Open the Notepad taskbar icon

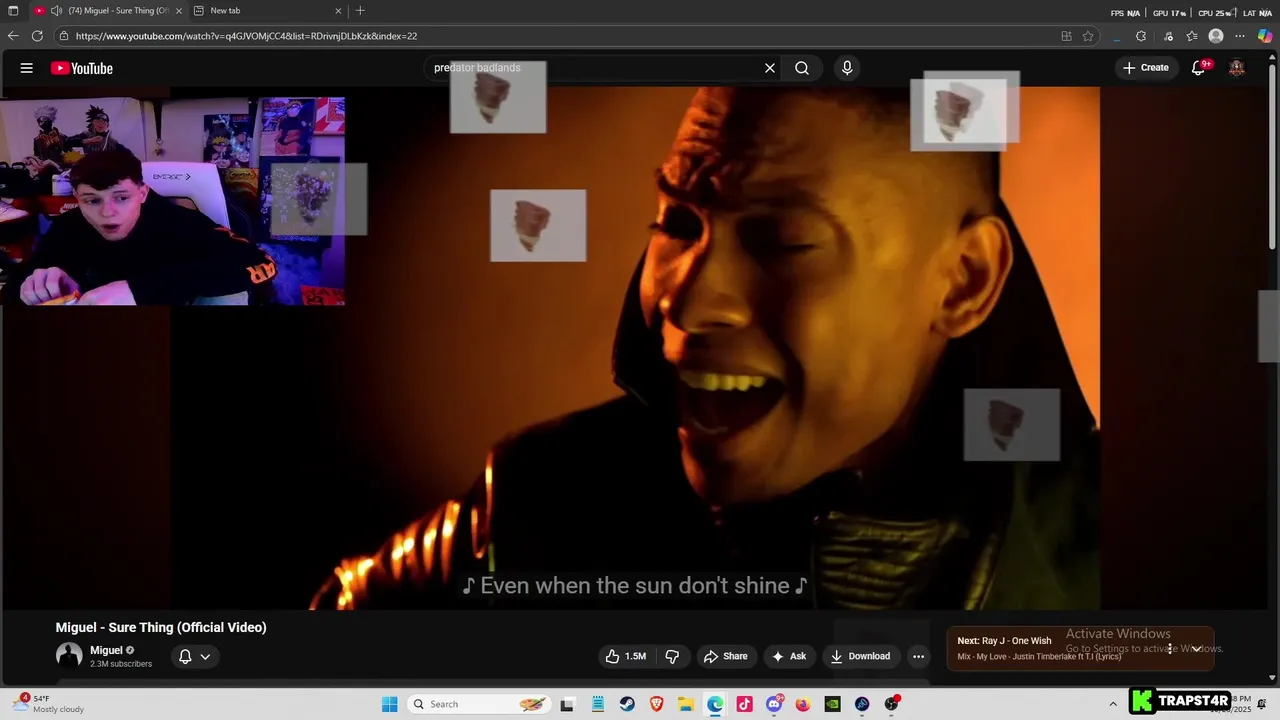597,704
